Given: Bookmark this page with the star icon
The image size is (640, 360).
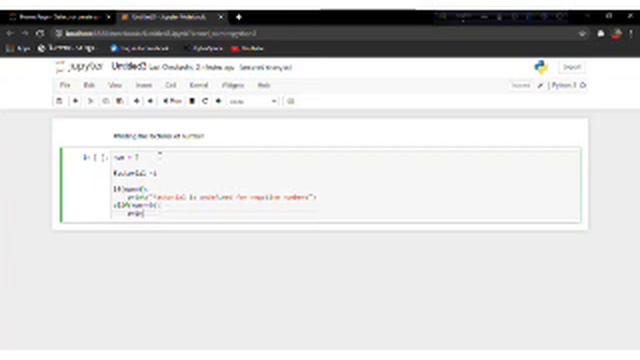Looking at the screenshot, I should coord(582,33).
